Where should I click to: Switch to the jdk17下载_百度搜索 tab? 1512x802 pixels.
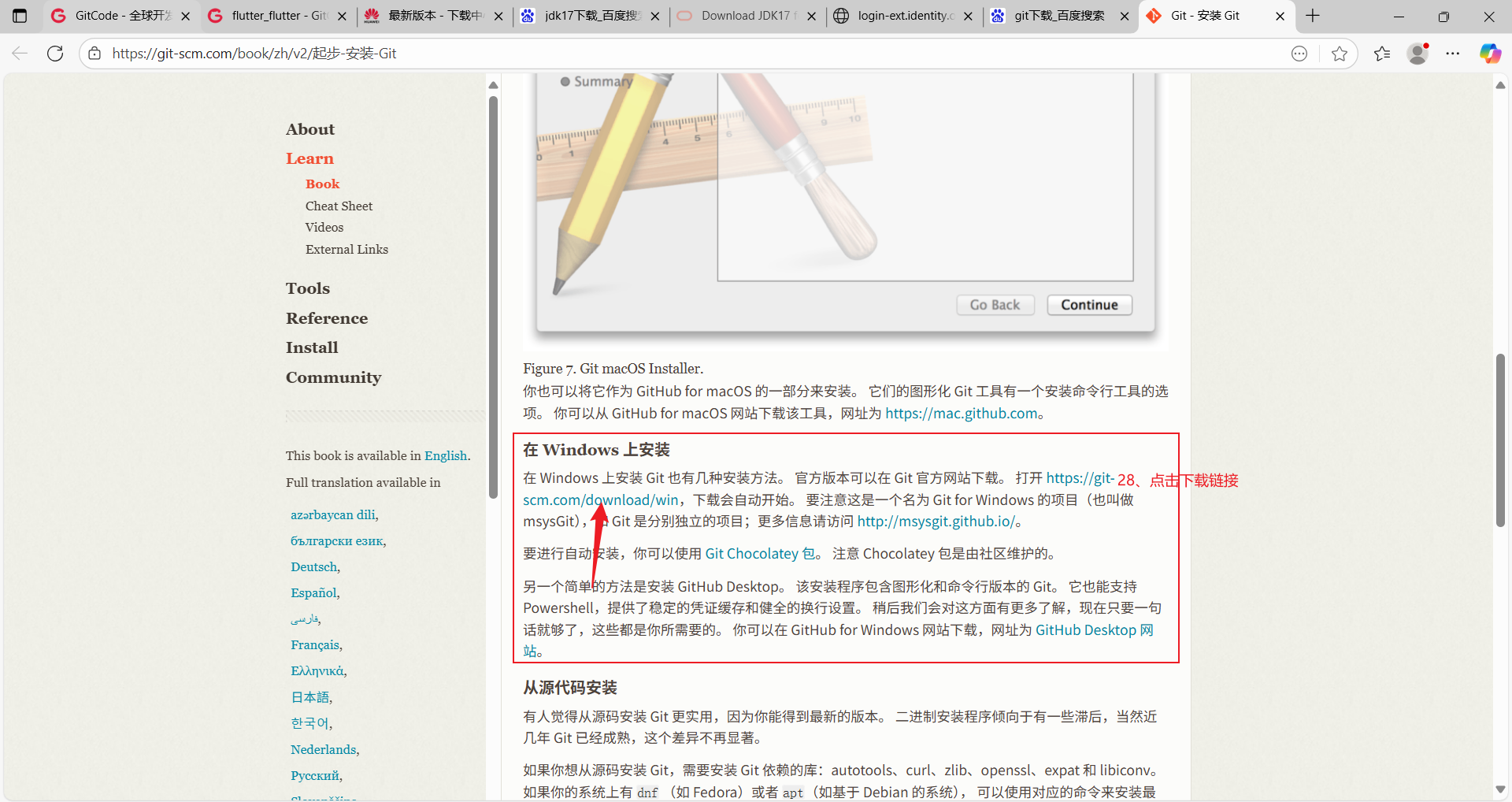coord(591,16)
